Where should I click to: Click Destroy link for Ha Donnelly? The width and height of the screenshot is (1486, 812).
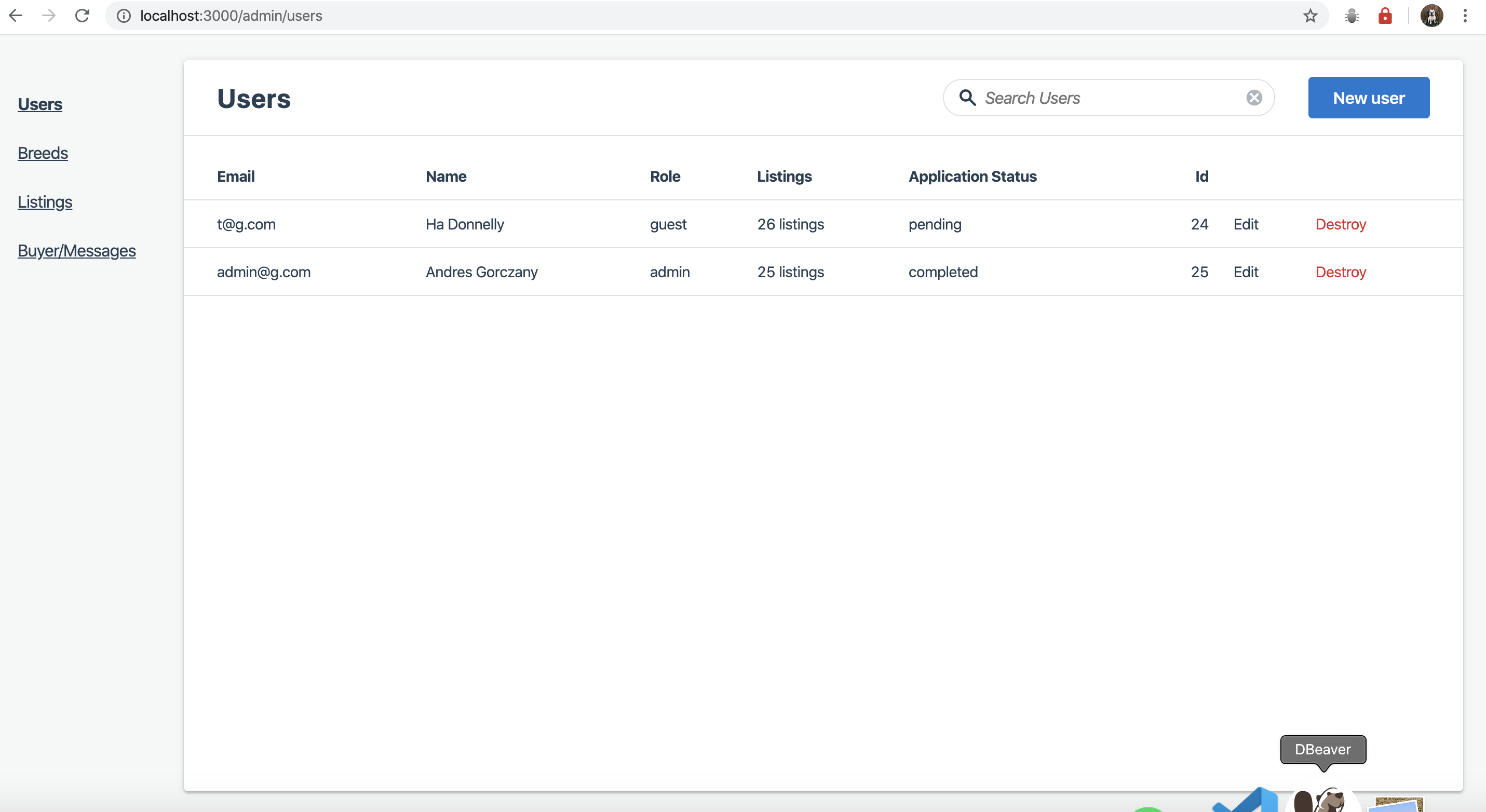click(x=1340, y=224)
